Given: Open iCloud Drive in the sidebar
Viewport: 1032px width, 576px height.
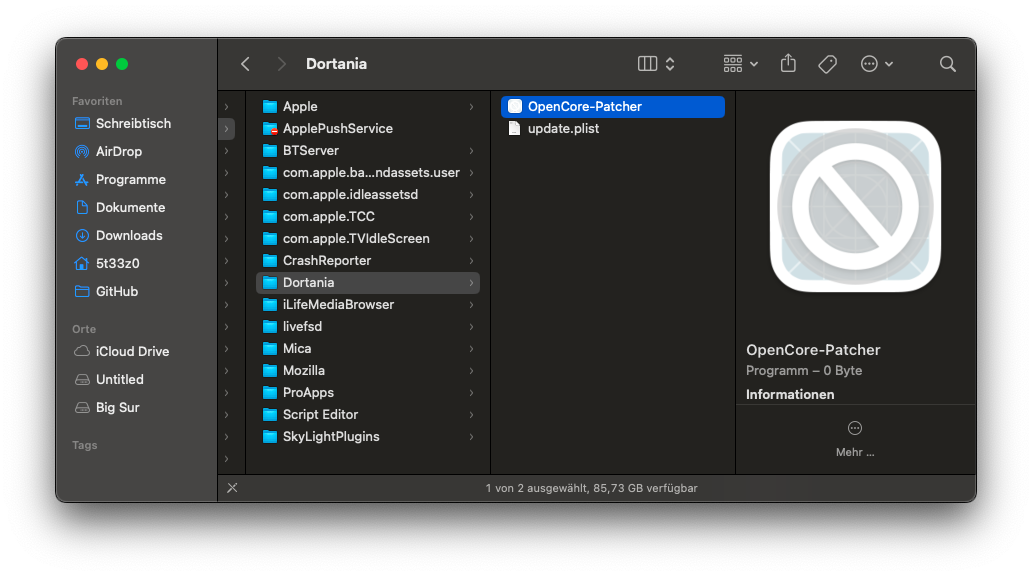Looking at the screenshot, I should click(132, 352).
